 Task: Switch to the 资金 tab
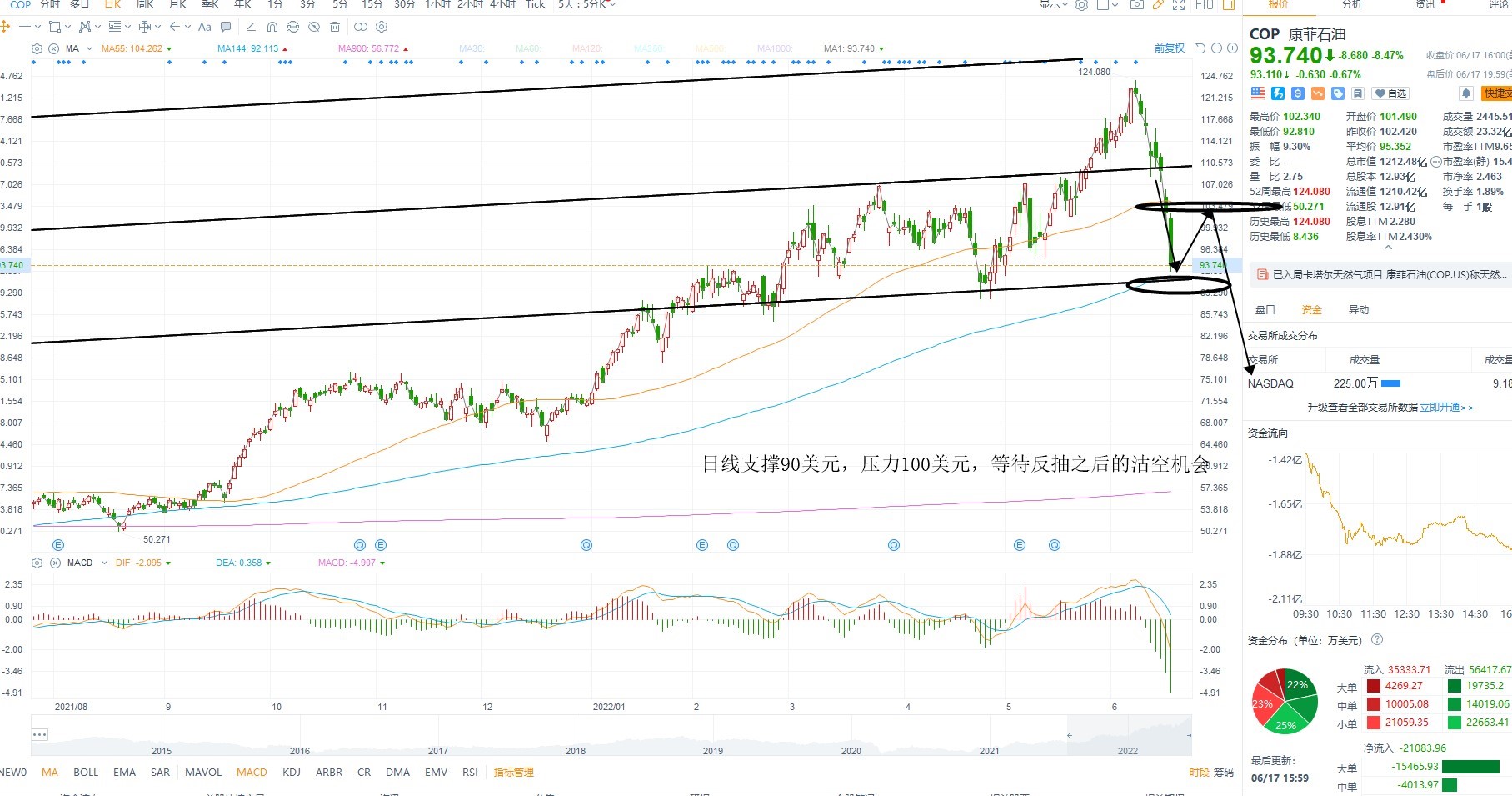pos(1312,309)
